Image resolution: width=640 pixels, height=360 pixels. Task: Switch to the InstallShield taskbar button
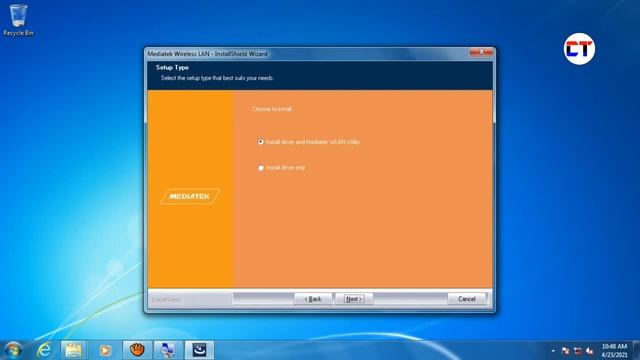tap(199, 350)
